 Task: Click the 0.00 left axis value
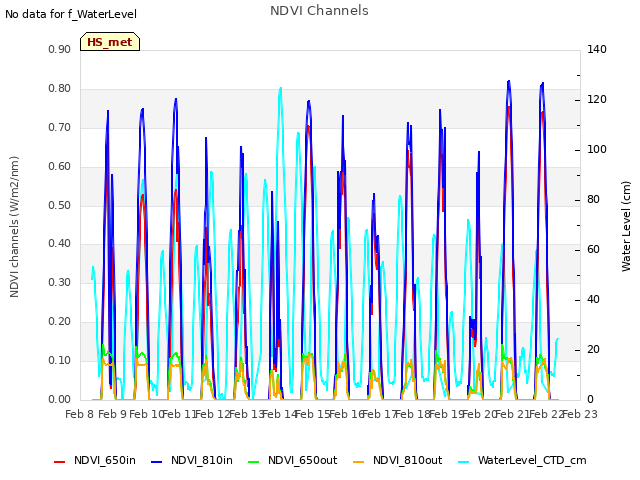tap(60, 400)
